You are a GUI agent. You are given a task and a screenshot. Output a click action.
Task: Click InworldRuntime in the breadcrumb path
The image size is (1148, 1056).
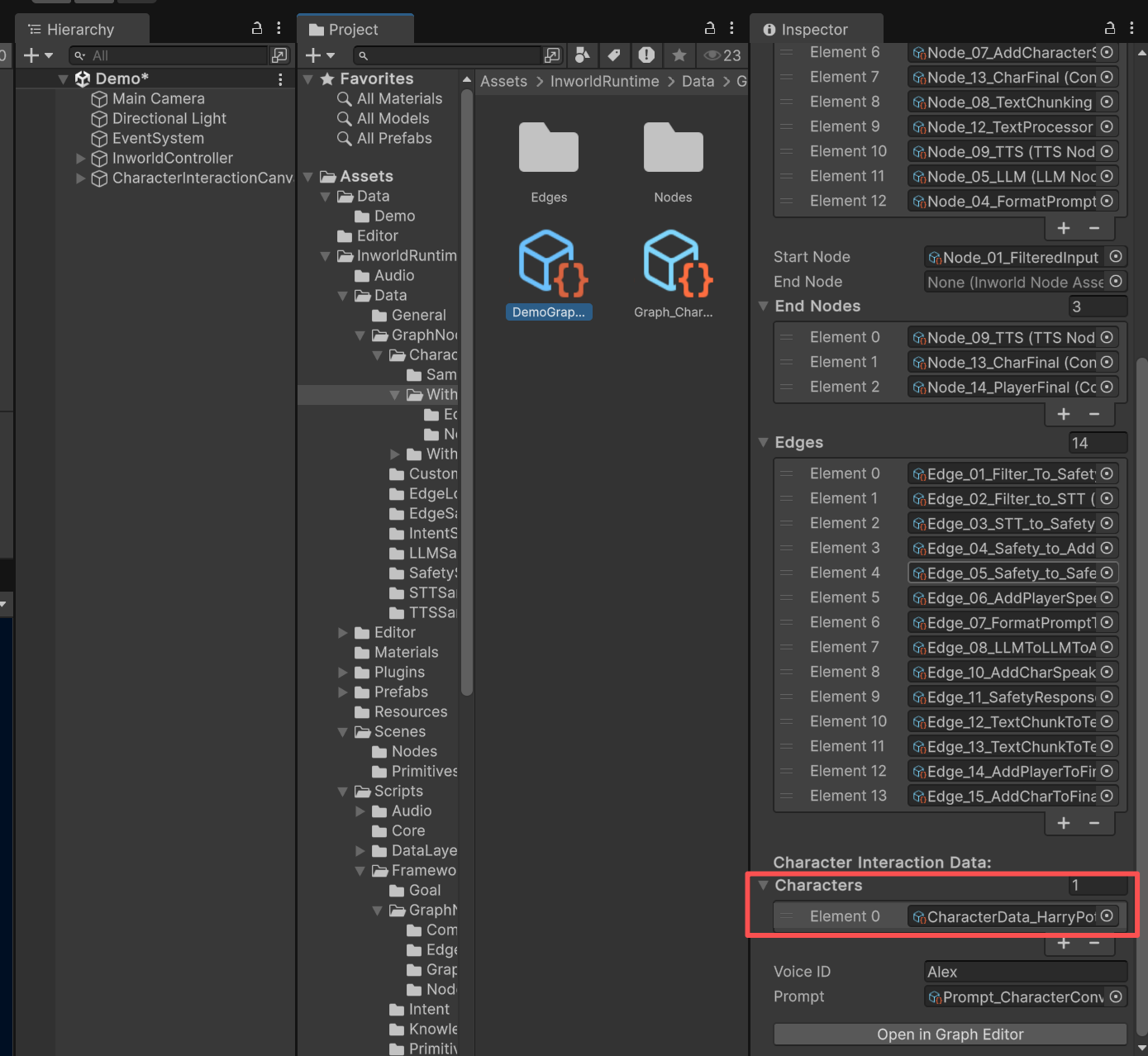click(x=605, y=81)
